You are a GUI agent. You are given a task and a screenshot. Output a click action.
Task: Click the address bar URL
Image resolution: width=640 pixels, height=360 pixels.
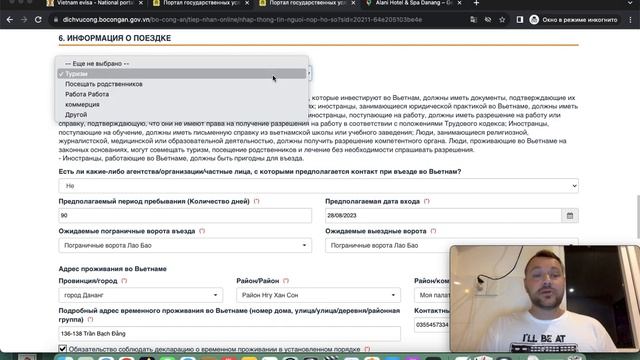click(x=242, y=20)
